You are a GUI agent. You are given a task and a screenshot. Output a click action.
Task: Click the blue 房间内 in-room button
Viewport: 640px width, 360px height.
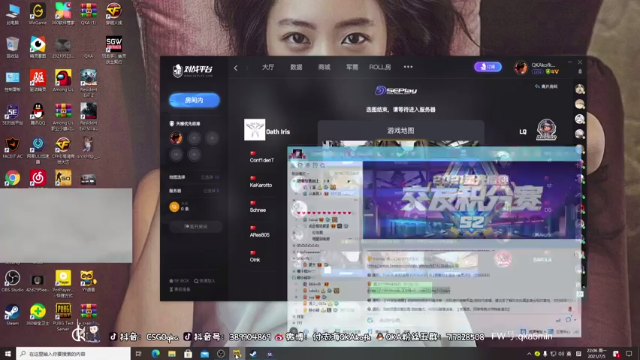tap(194, 100)
